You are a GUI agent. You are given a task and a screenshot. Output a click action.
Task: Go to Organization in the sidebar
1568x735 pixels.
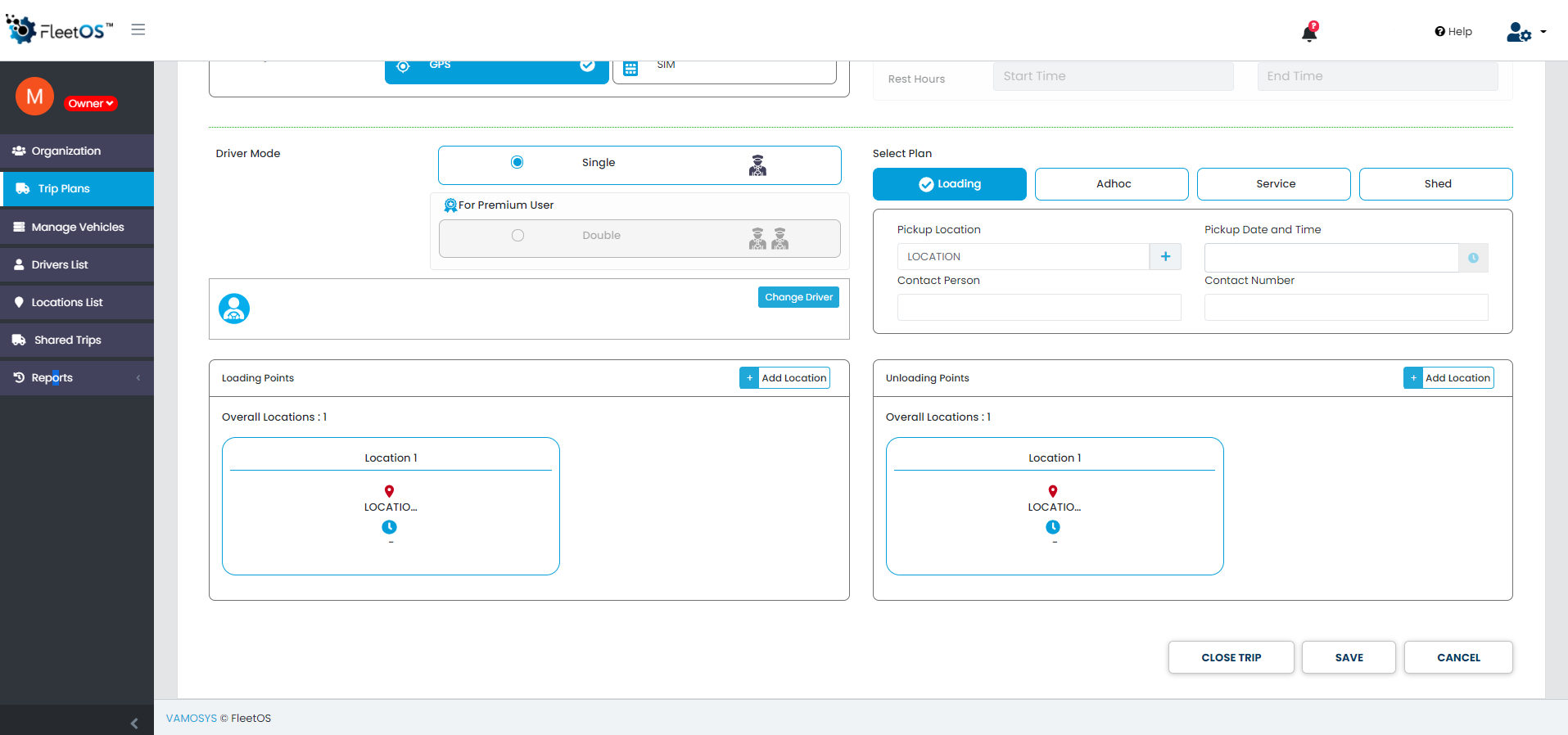pyautogui.click(x=77, y=151)
